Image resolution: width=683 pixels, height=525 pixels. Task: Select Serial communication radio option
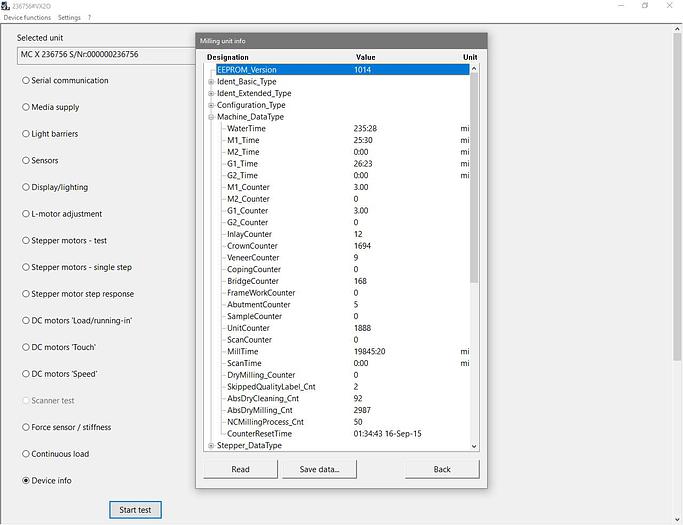[x=26, y=81]
